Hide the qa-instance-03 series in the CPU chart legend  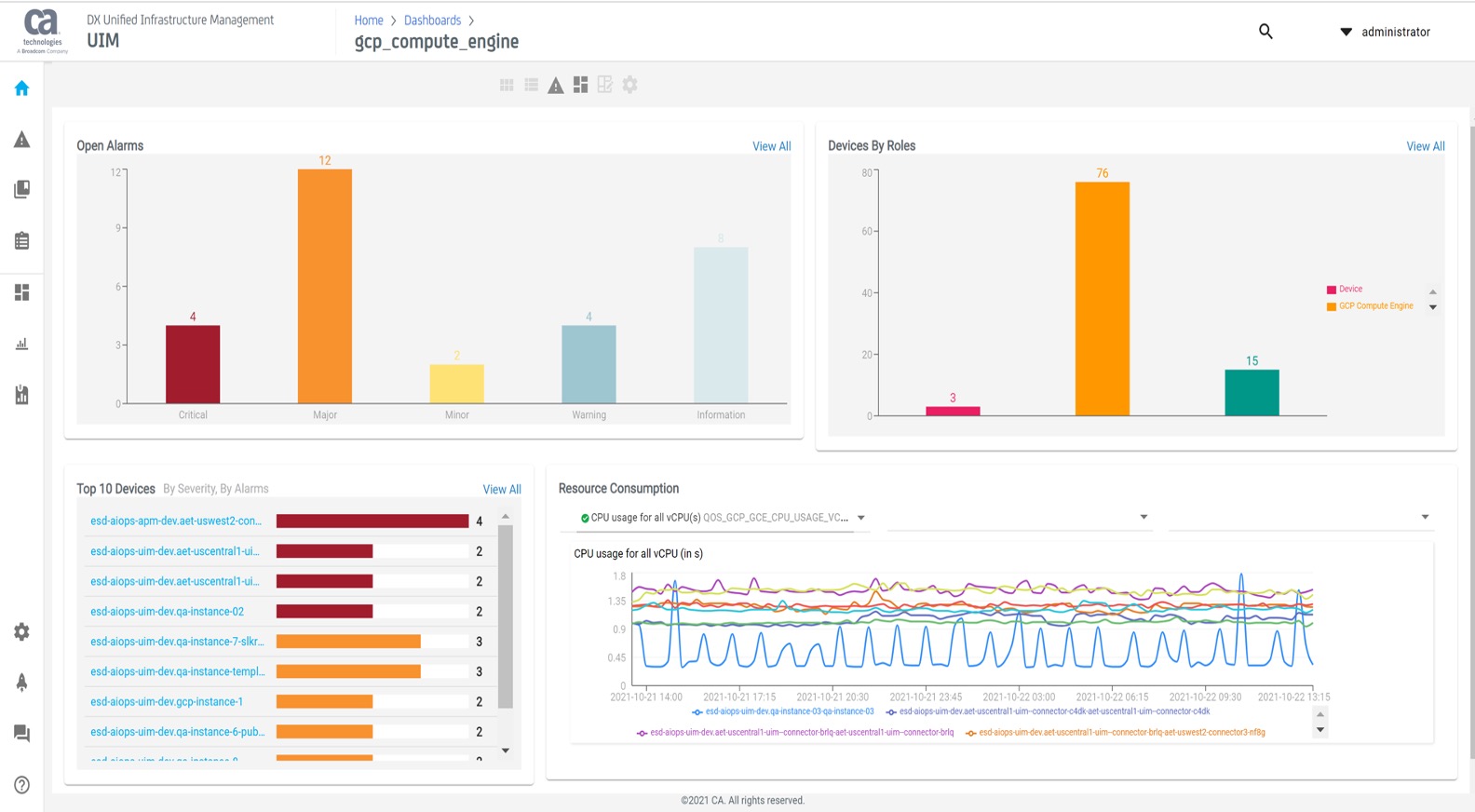click(788, 711)
